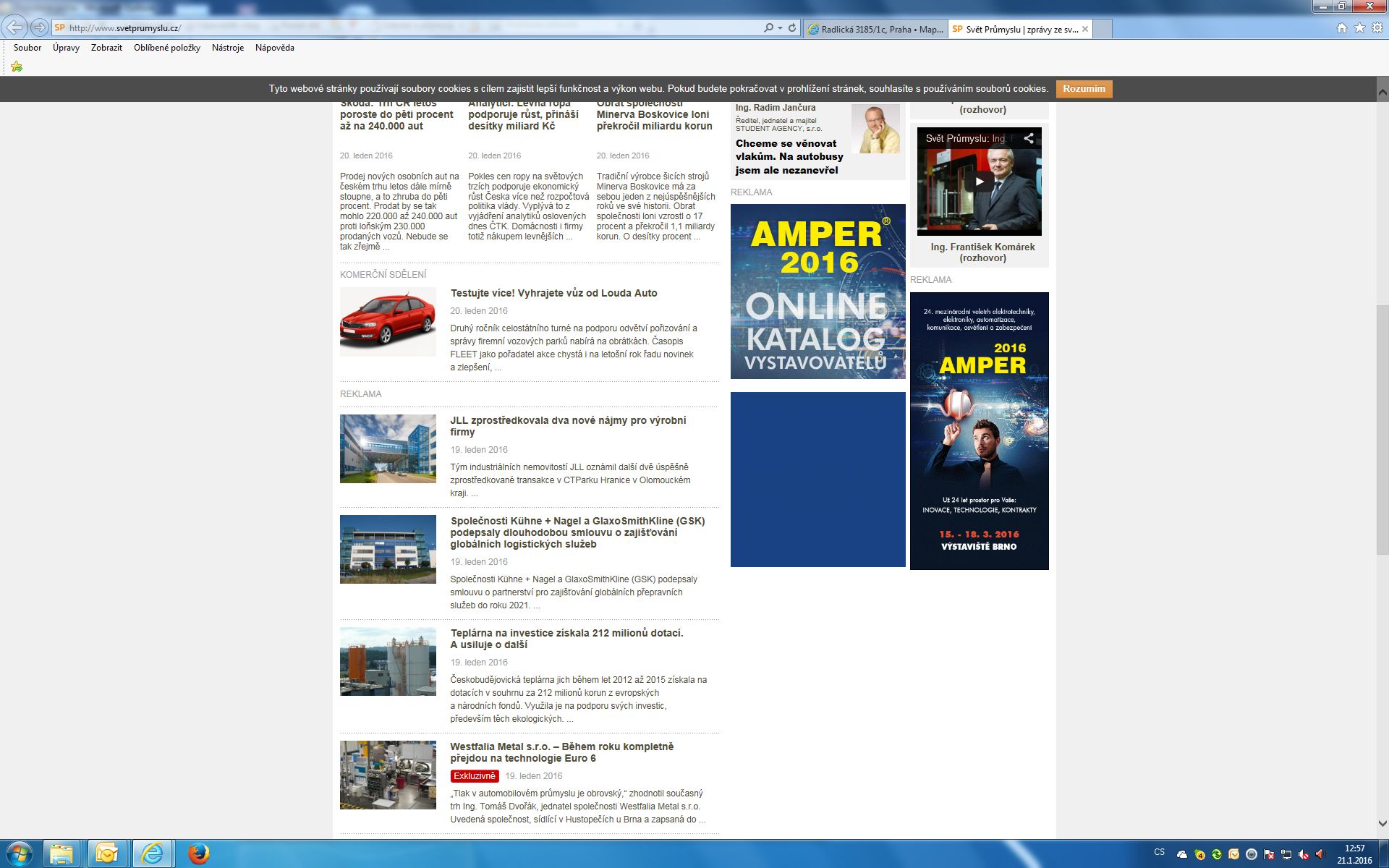Open the mail client taskbar icon
The height and width of the screenshot is (868, 1389).
[107, 854]
